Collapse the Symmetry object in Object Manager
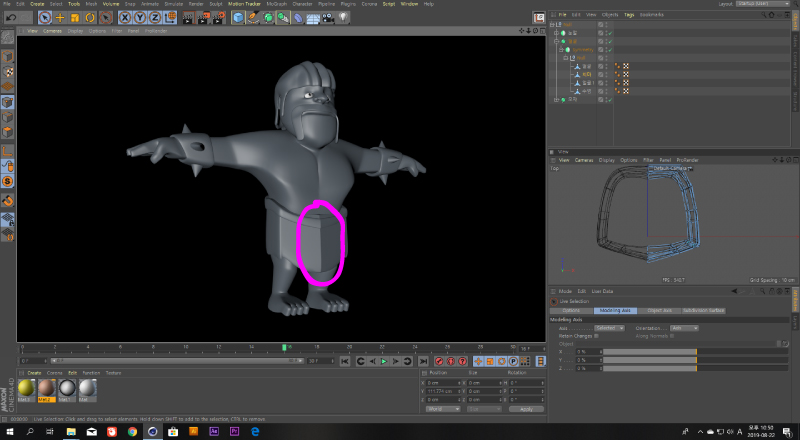The height and width of the screenshot is (440, 800). (x=561, y=50)
